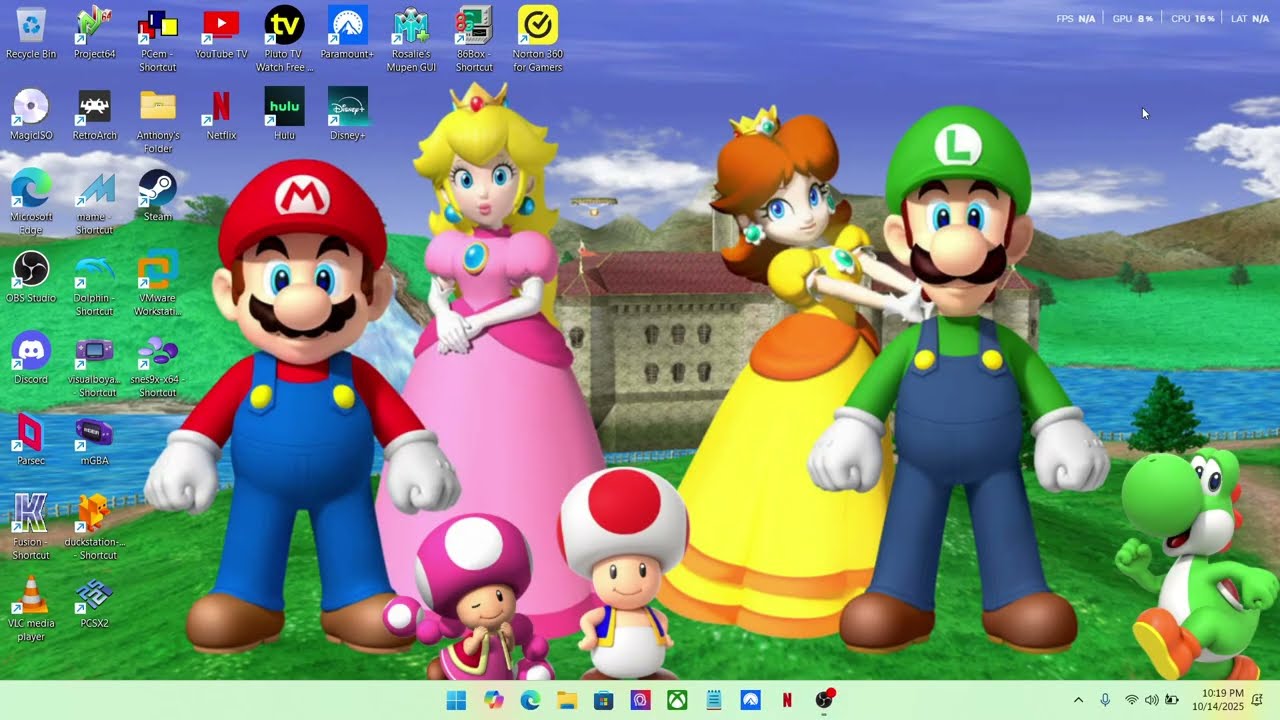Select the Disney+ desktop shortcut

click(347, 114)
